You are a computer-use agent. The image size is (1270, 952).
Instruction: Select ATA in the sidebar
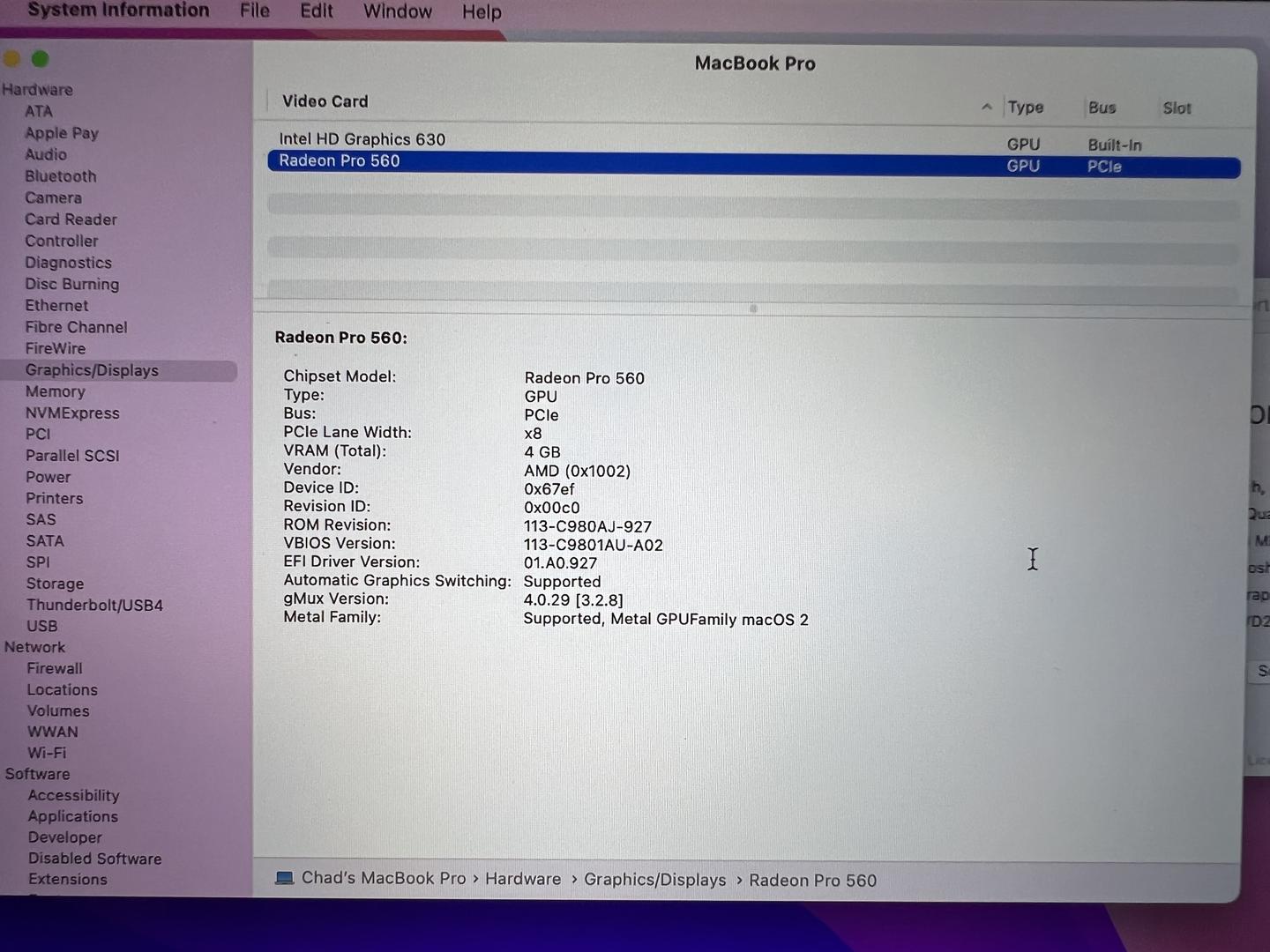pos(39,111)
